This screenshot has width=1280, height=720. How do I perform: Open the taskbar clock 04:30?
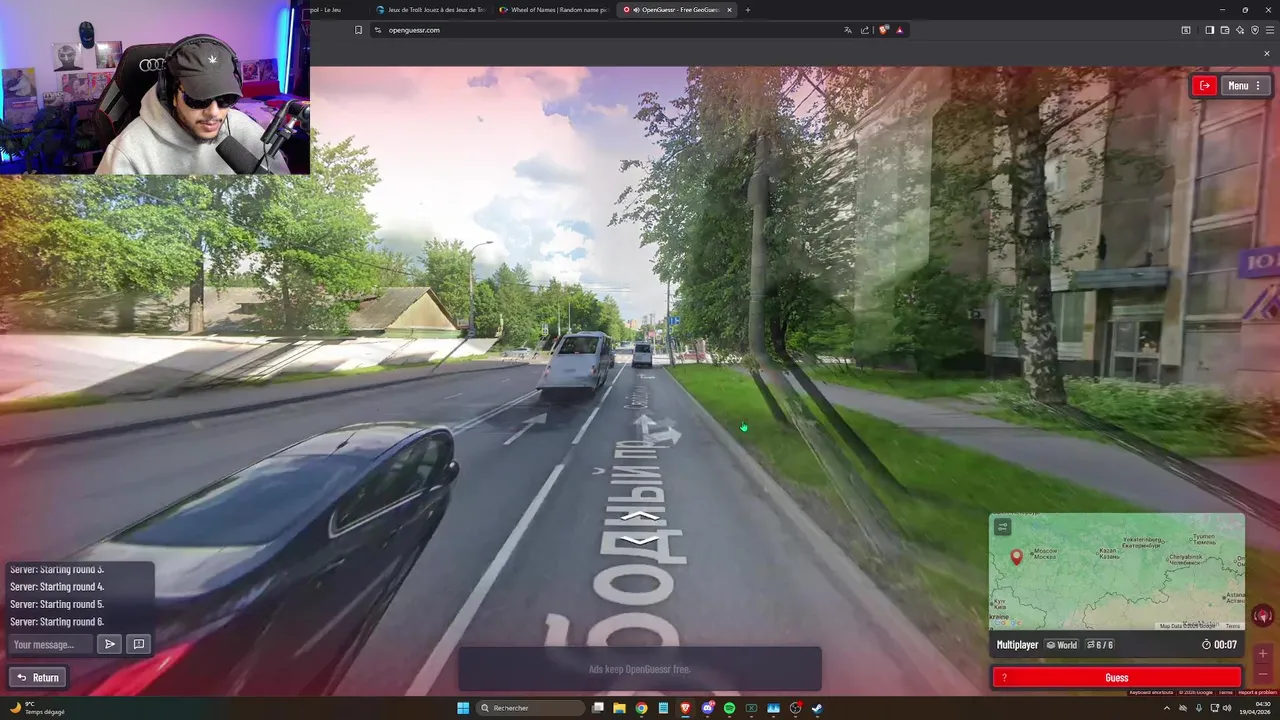(1255, 708)
